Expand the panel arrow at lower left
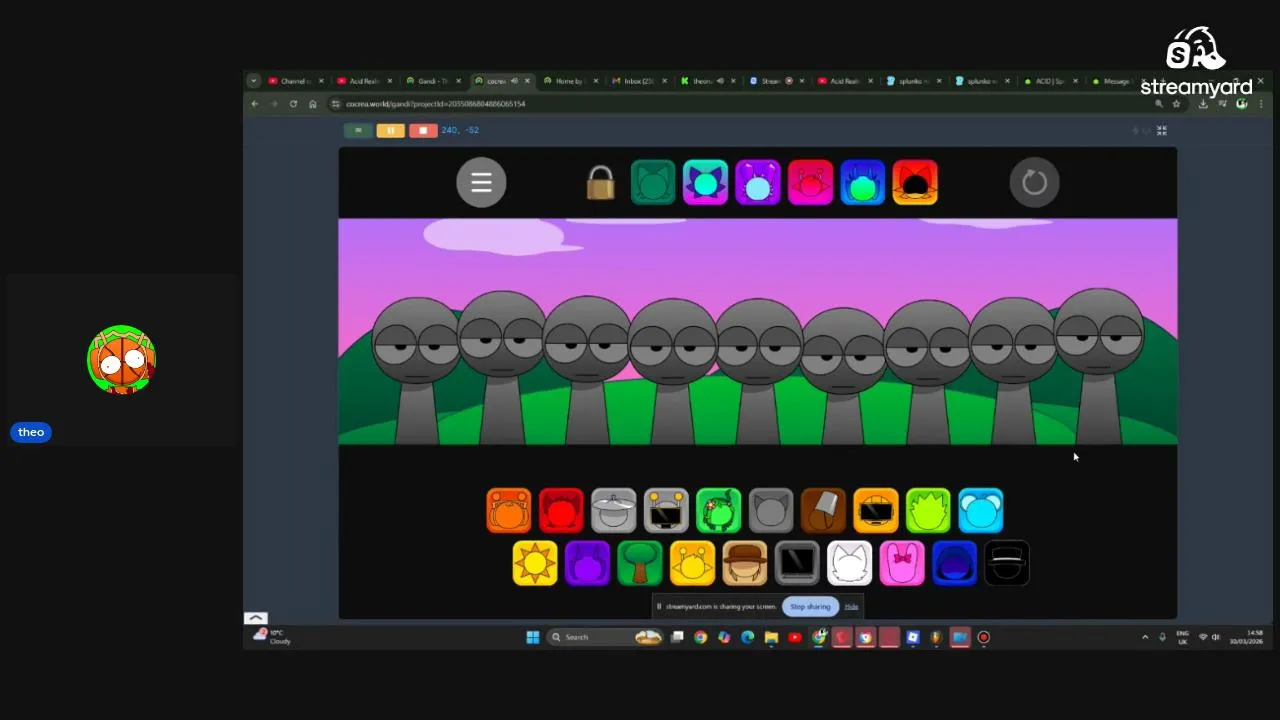This screenshot has width=1280, height=720. coord(255,618)
